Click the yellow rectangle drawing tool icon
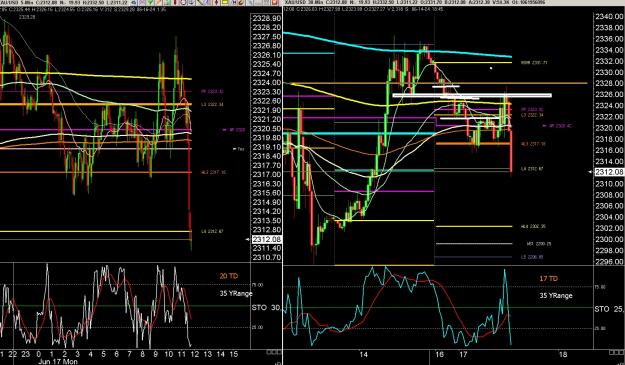 pos(225,2)
